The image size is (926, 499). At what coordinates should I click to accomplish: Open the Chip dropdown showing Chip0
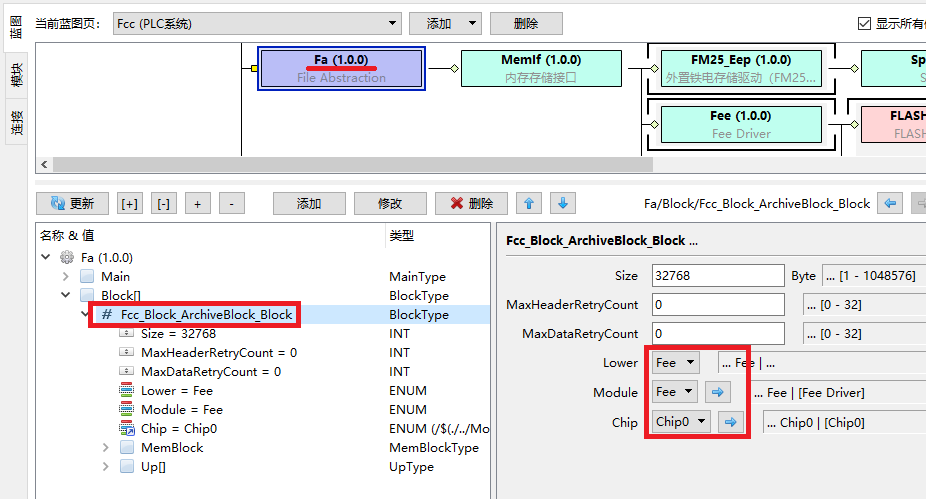[x=682, y=422]
